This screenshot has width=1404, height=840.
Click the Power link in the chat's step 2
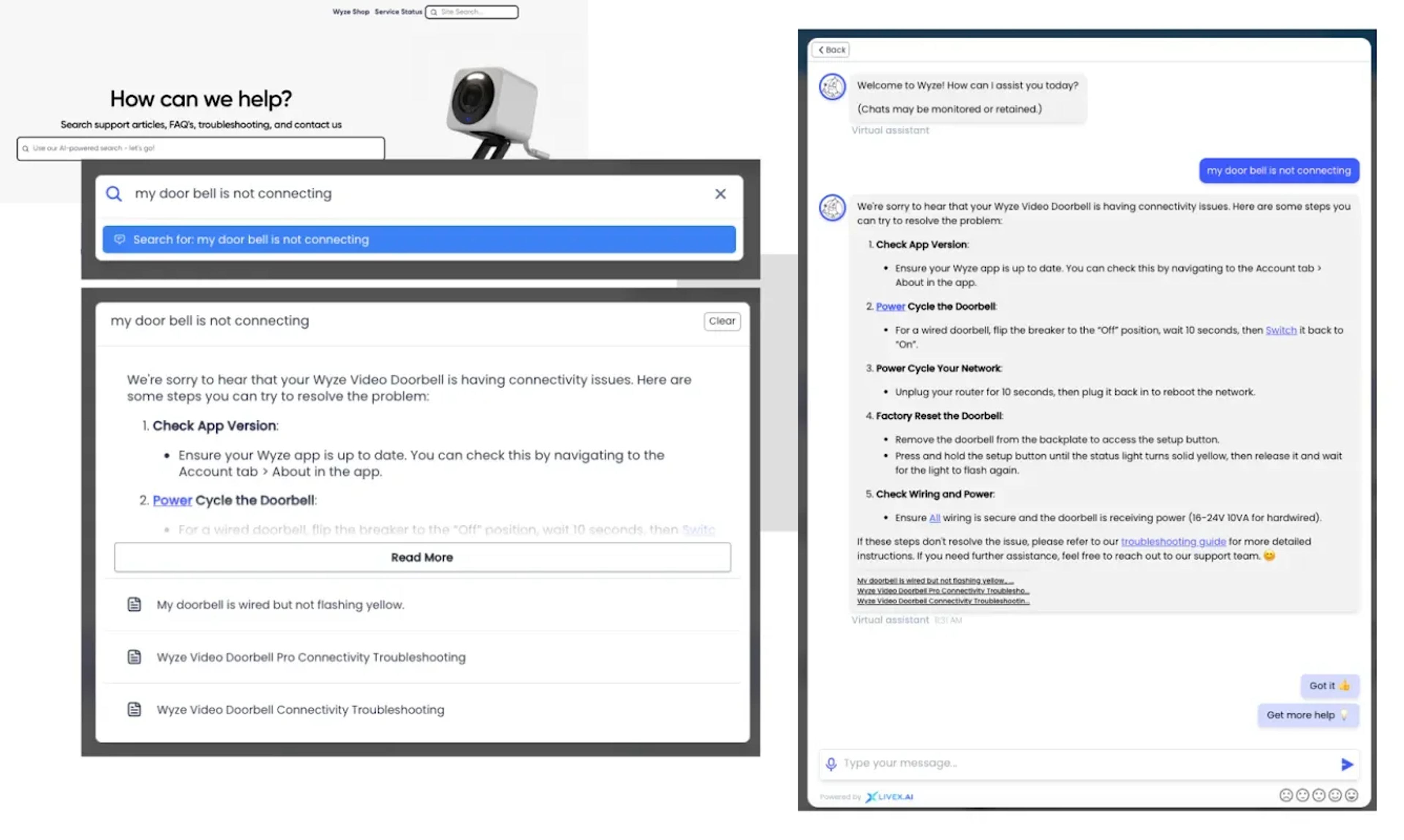coord(890,306)
